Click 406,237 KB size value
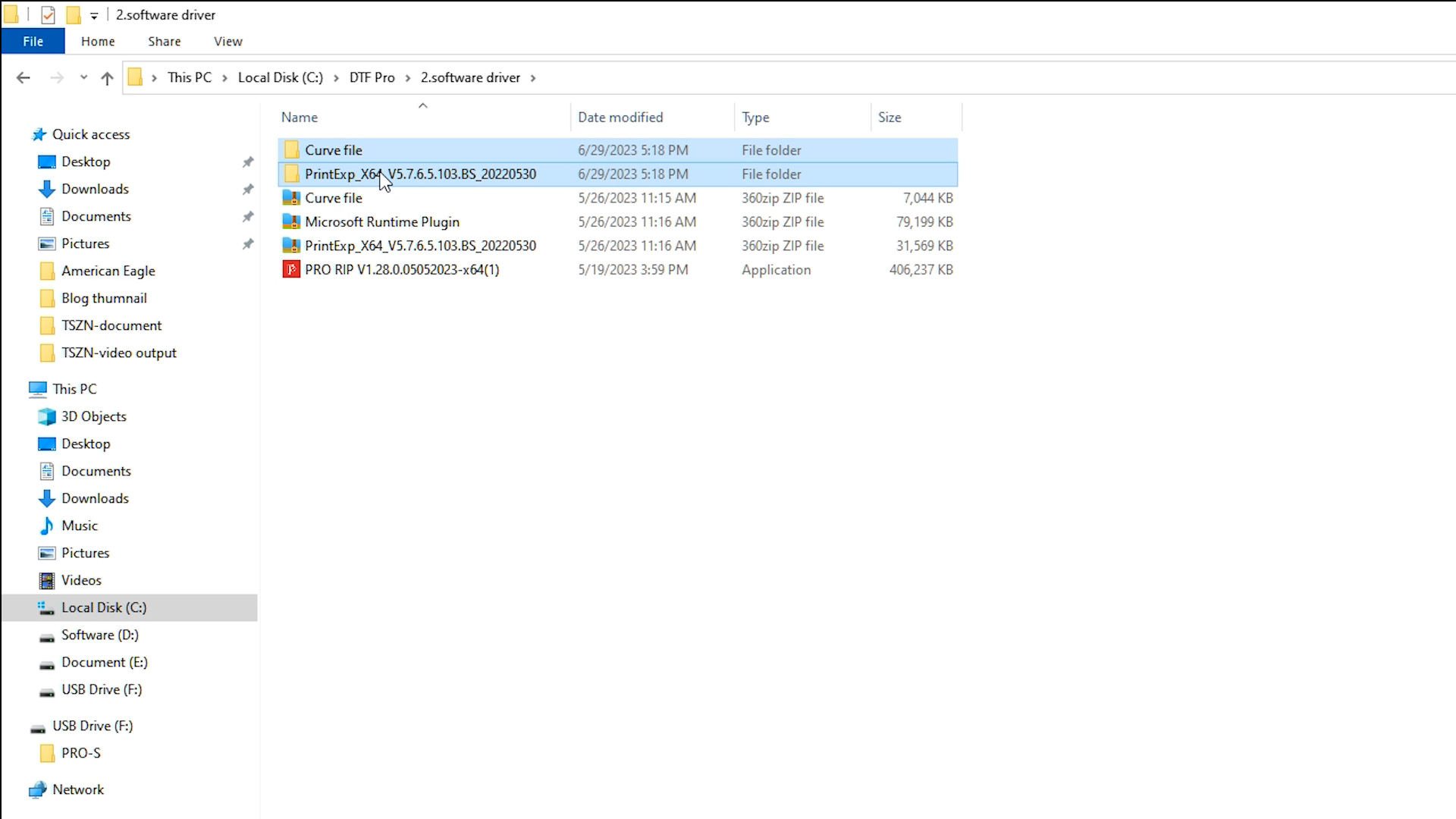 [x=921, y=269]
